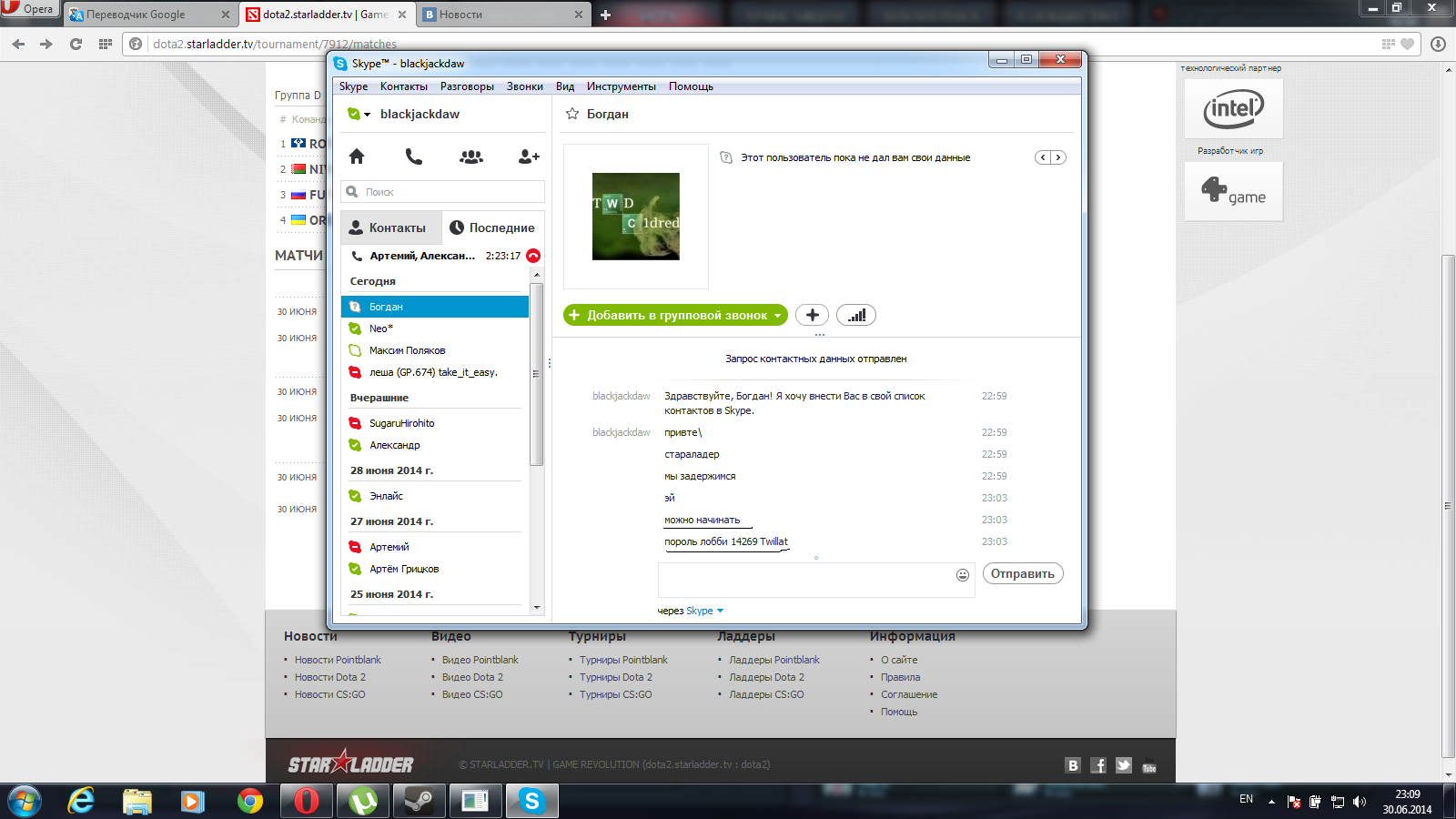Select contact Максим Поляков
The height and width of the screenshot is (819, 1456).
click(435, 350)
